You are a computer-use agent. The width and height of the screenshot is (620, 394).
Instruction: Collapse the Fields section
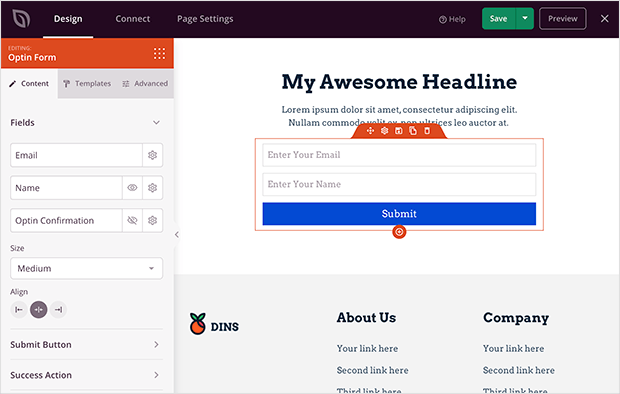coord(156,123)
